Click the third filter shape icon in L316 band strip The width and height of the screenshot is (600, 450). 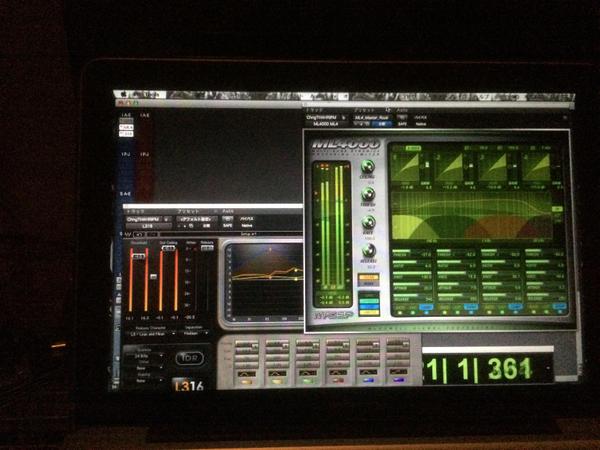pos(307,372)
